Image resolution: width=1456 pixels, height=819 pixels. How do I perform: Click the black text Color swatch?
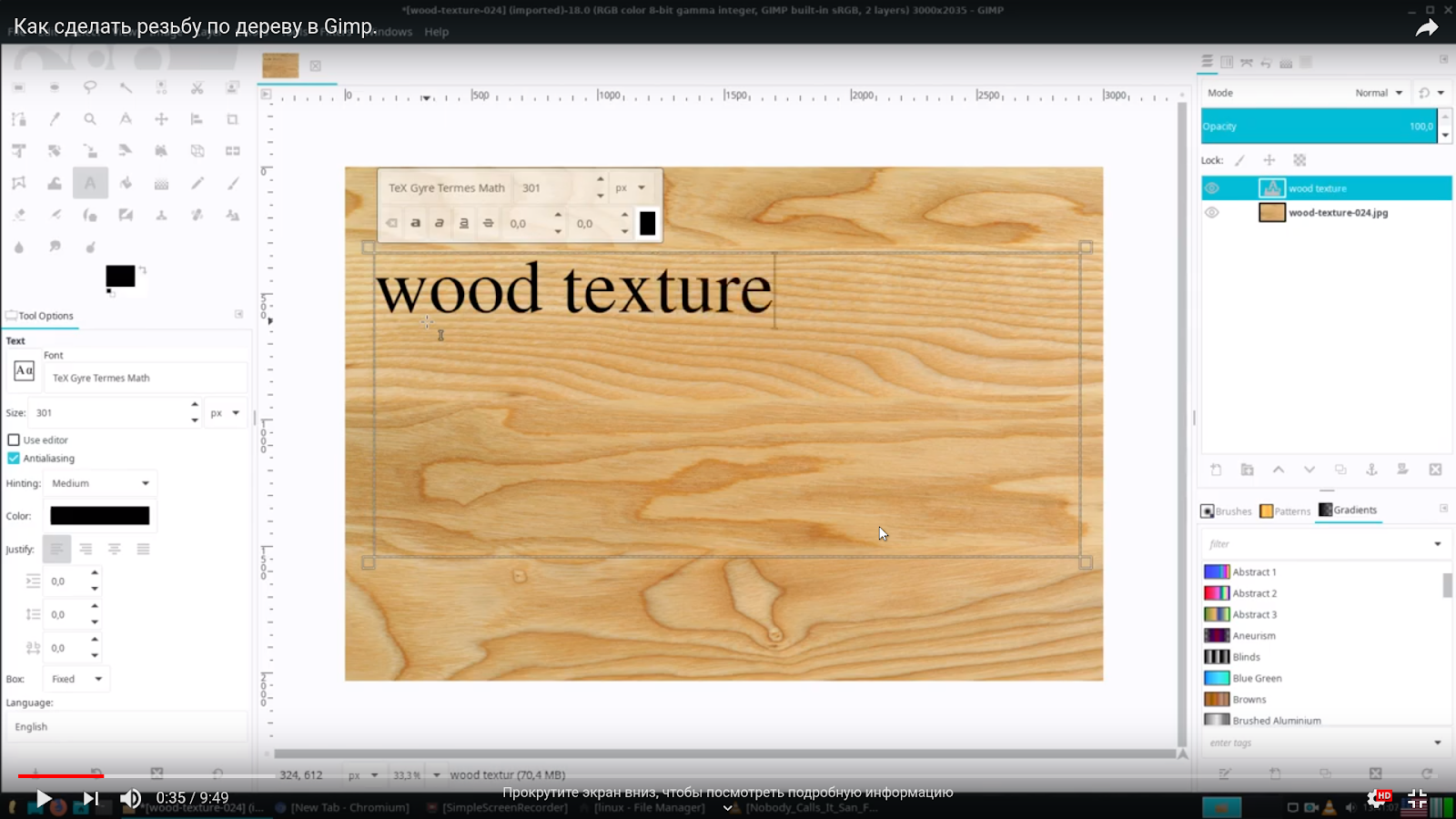[100, 515]
